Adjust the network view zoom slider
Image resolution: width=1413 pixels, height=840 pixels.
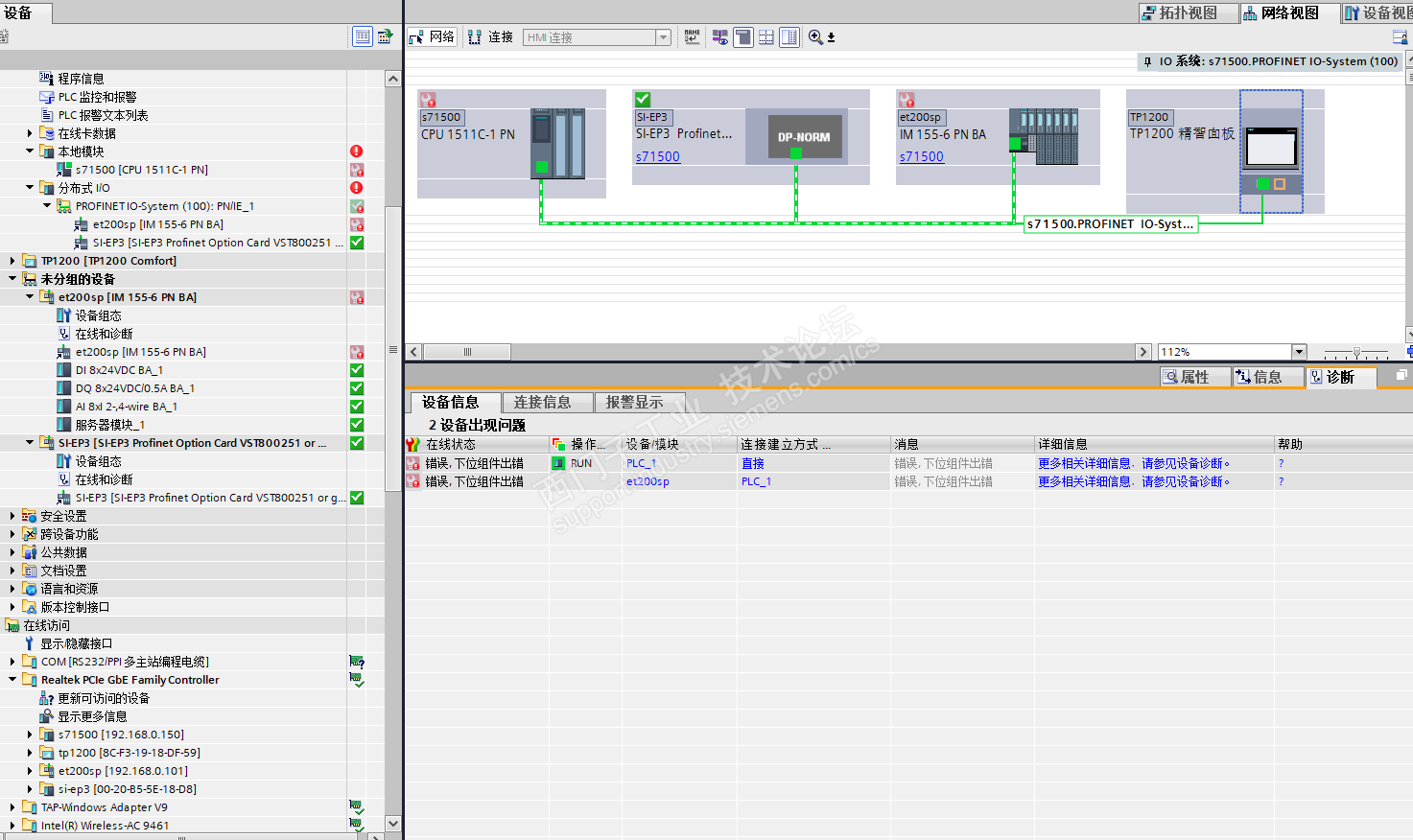click(1356, 352)
